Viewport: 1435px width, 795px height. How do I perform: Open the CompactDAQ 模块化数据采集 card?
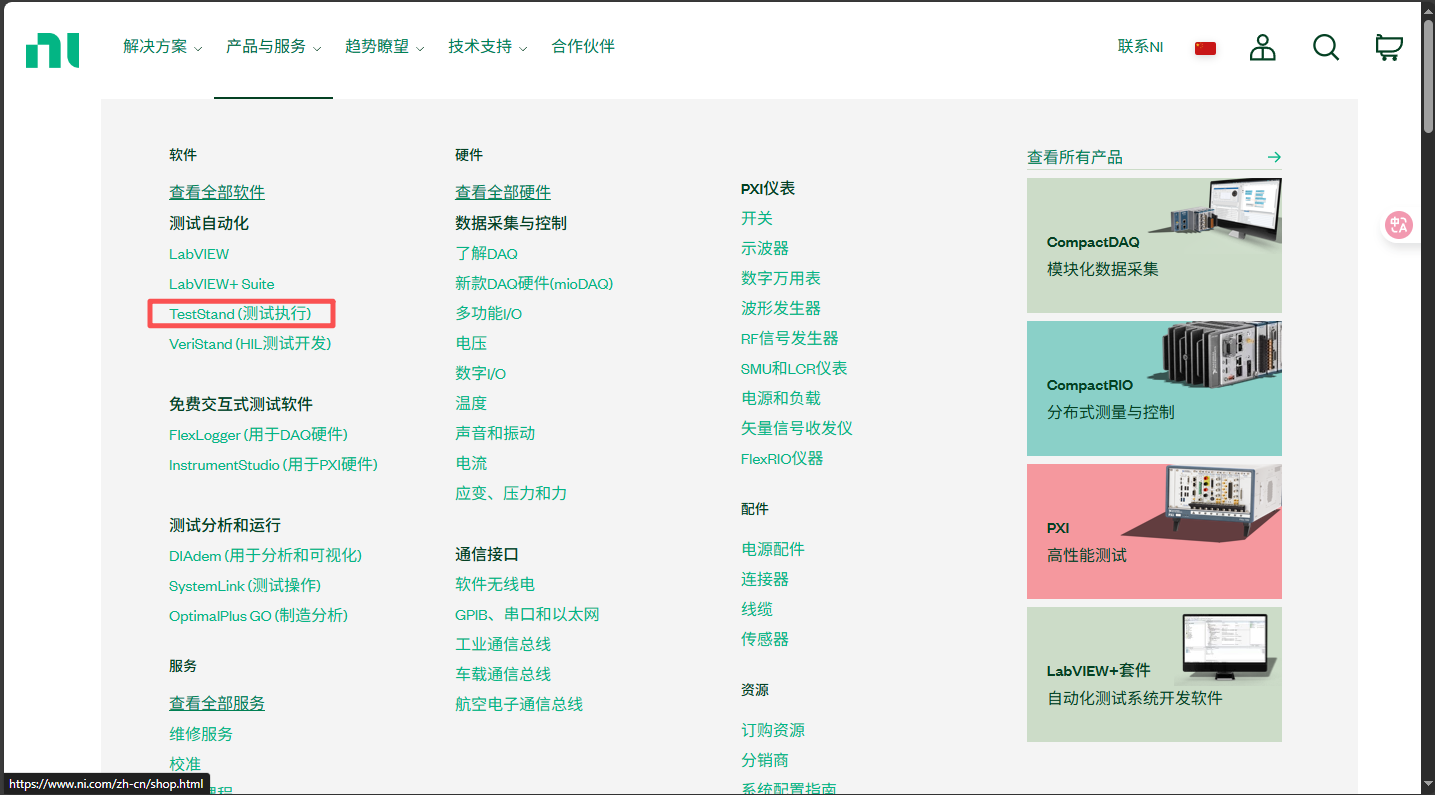[1154, 245]
